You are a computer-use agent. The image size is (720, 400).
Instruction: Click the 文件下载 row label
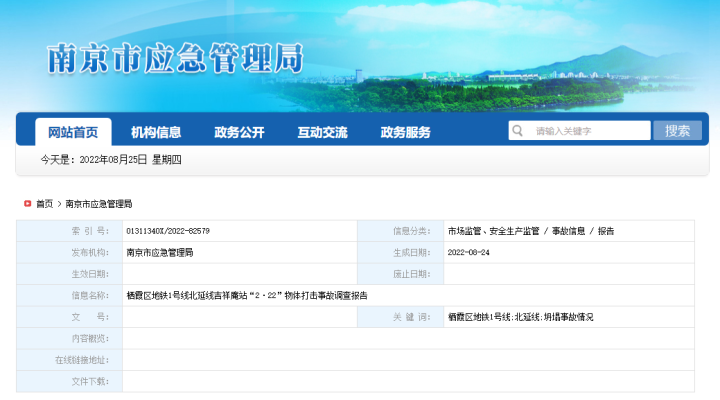[x=88, y=381]
